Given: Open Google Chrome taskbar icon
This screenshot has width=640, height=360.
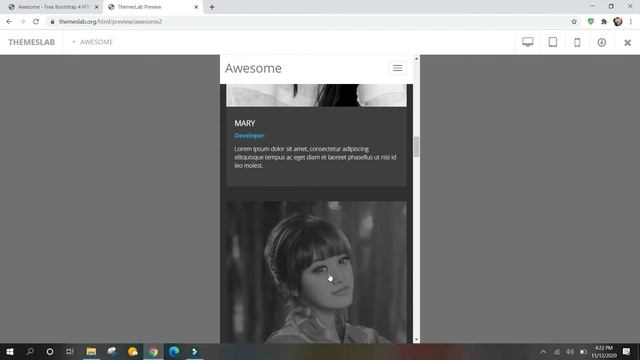Looking at the screenshot, I should click(153, 351).
